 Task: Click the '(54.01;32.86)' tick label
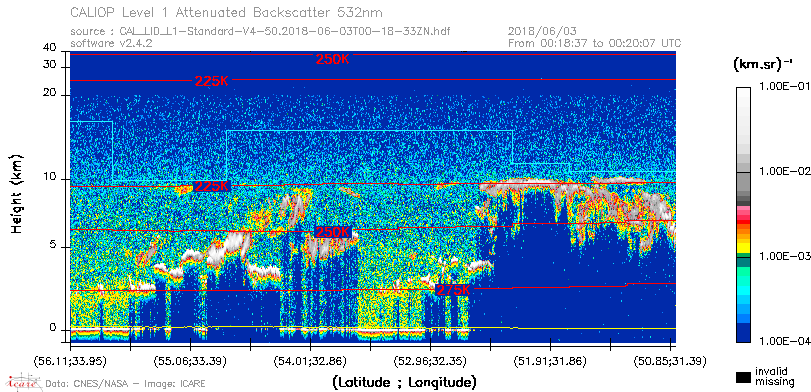pos(310,360)
